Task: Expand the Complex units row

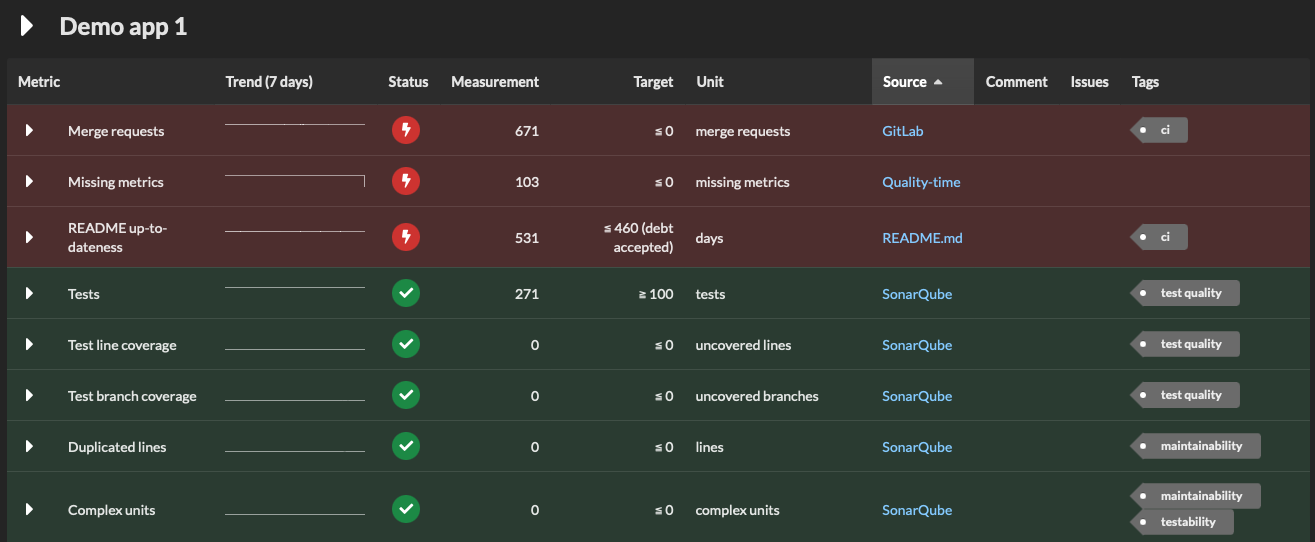Action: 30,509
